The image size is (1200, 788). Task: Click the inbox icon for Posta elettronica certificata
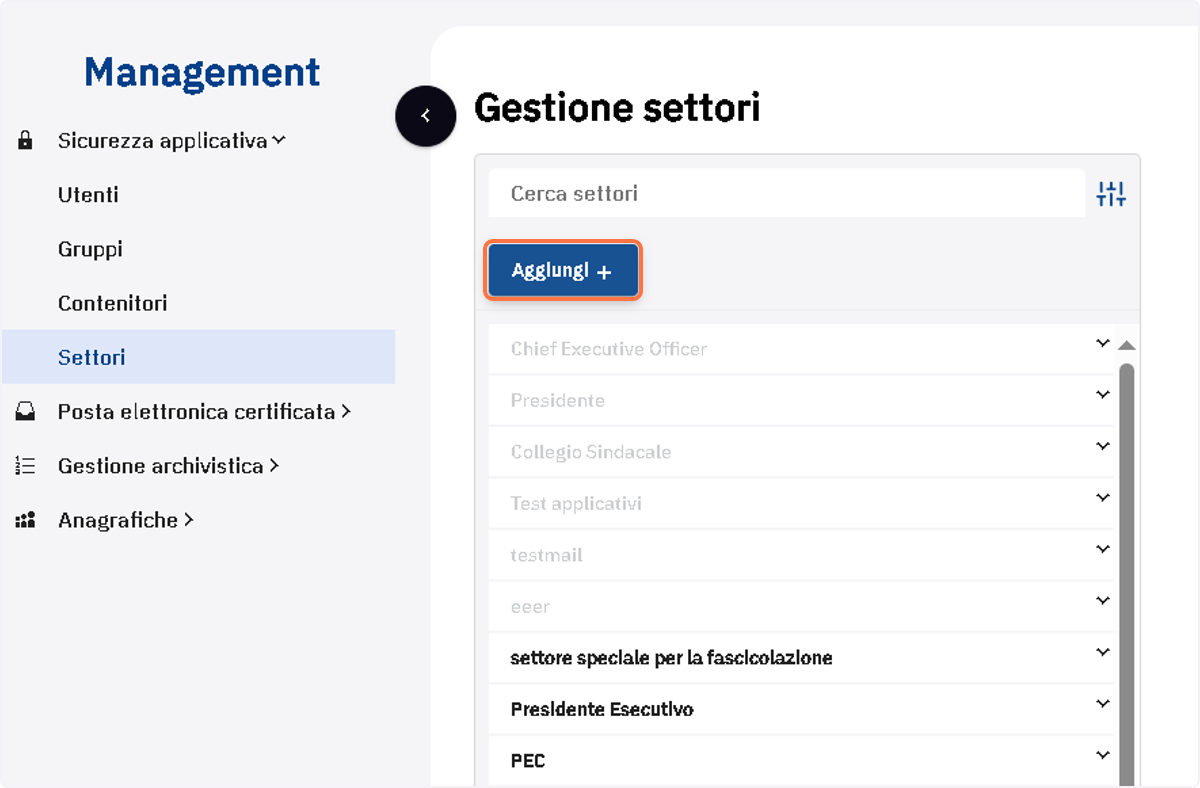tap(26, 411)
